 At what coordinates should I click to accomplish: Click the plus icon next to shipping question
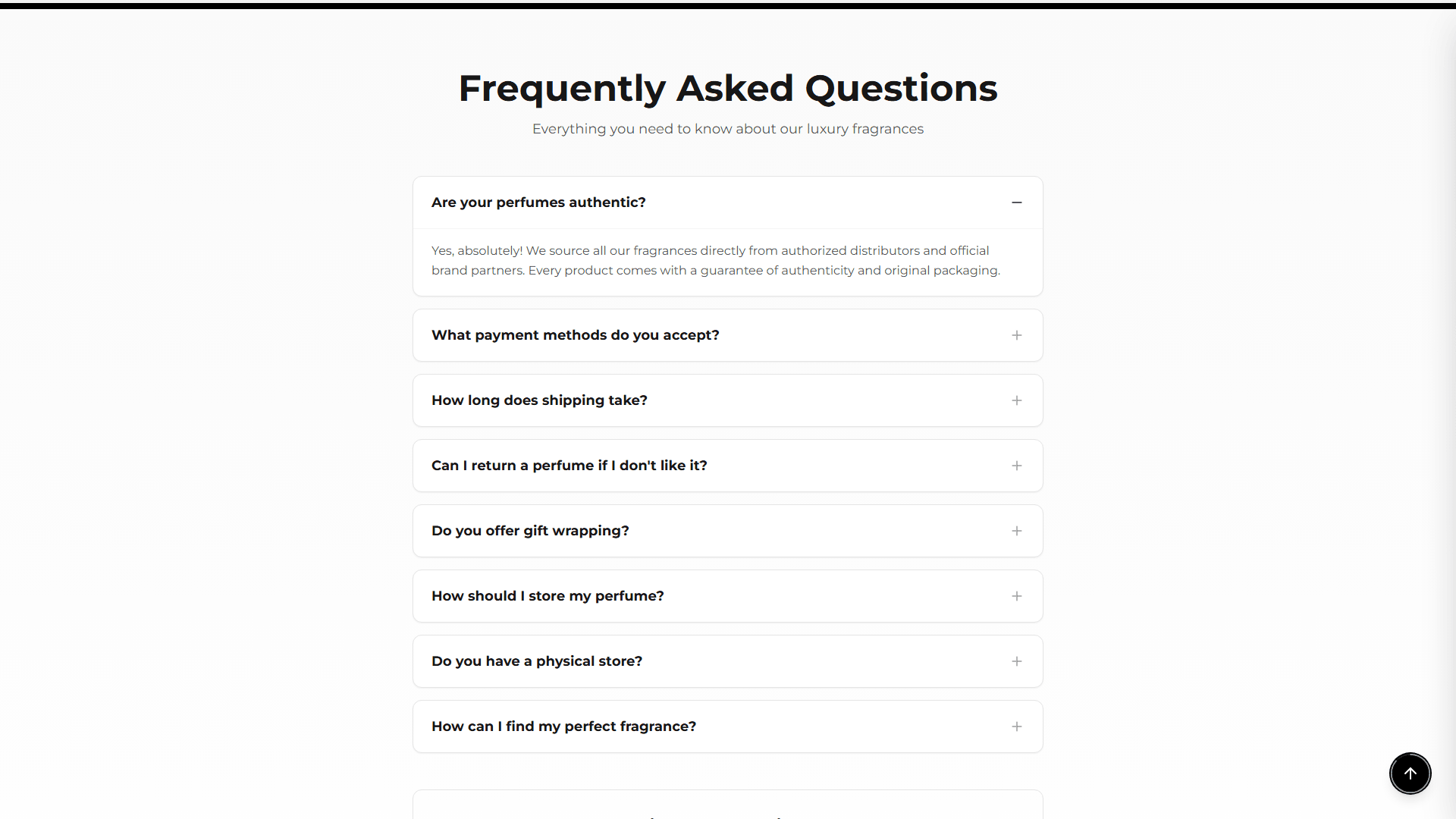tap(1017, 400)
